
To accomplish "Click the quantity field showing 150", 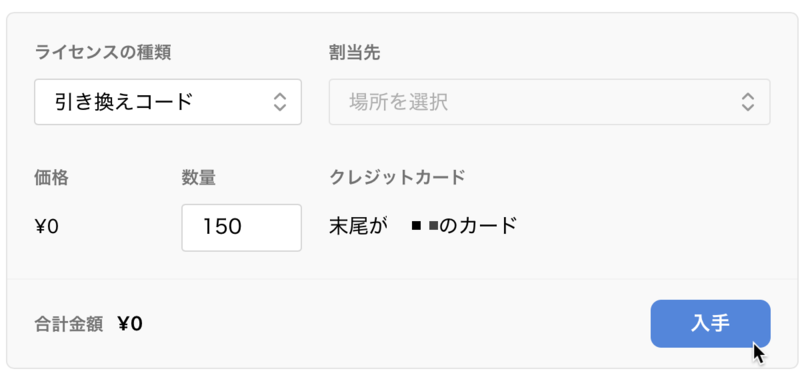I will tap(241, 228).
